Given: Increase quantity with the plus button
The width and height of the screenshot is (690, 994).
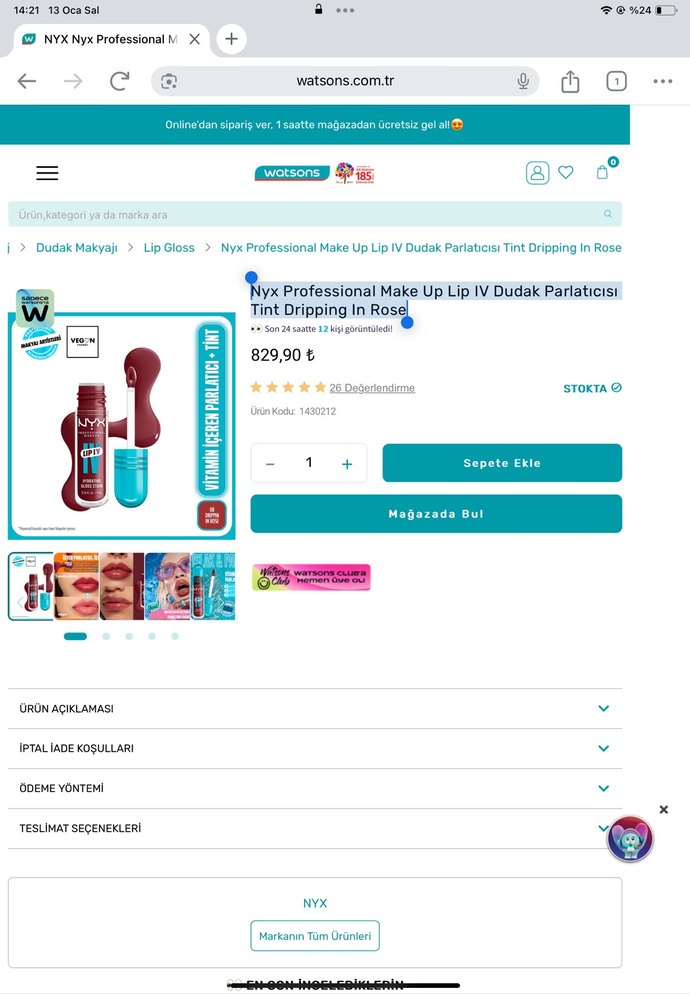Looking at the screenshot, I should (347, 464).
